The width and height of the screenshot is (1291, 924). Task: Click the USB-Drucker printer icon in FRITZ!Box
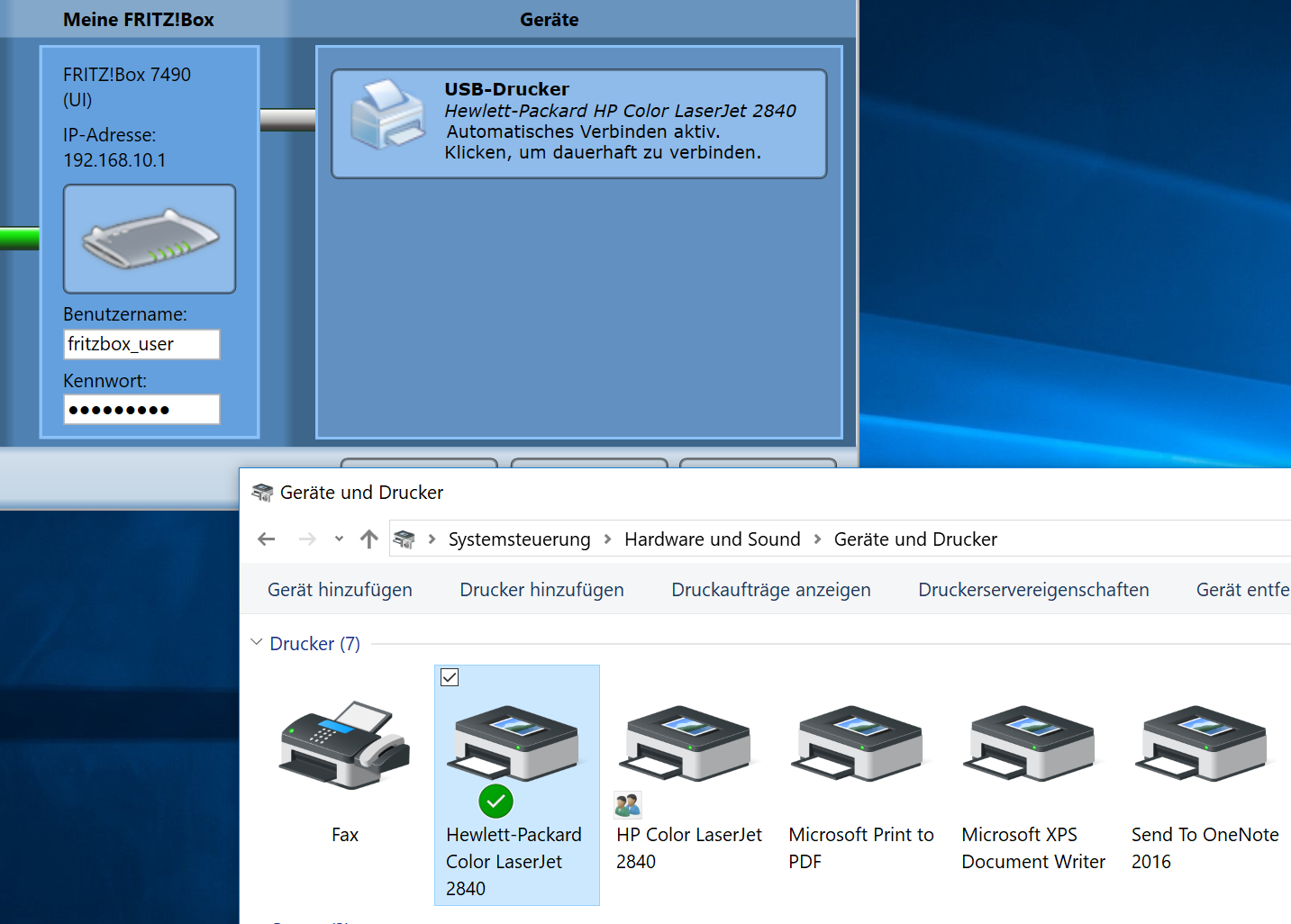point(388,114)
